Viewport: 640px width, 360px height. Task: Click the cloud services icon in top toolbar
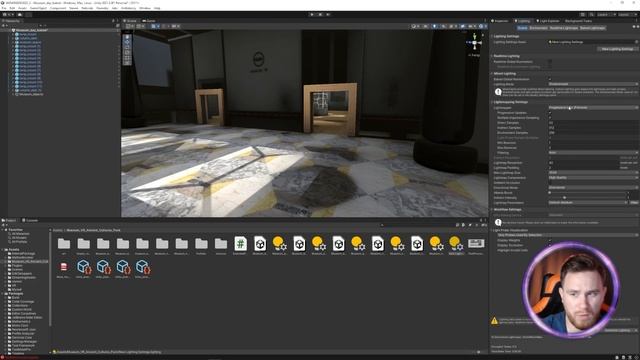point(20,14)
